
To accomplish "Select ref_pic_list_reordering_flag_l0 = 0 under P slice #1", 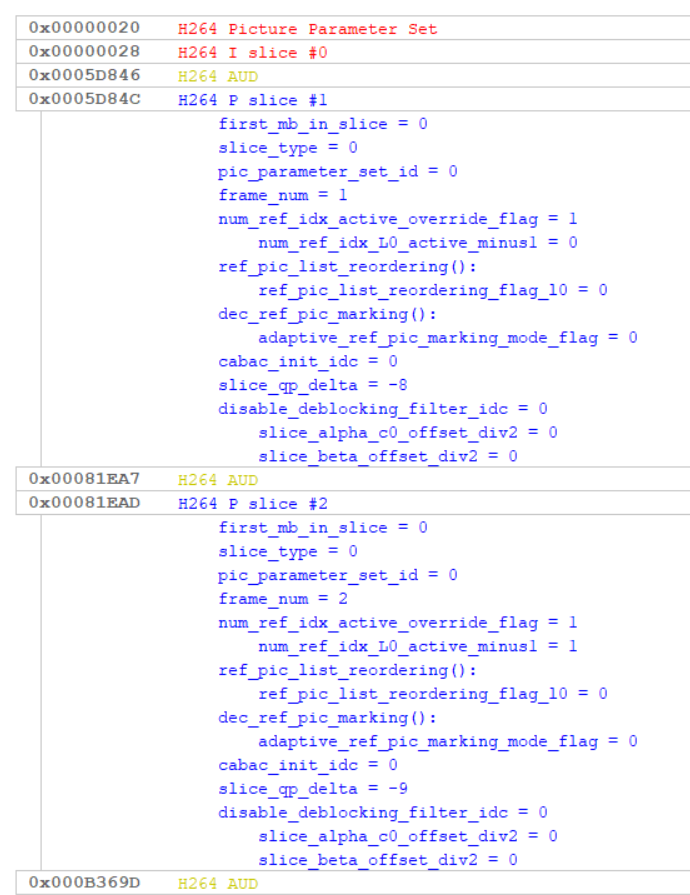I will click(433, 290).
